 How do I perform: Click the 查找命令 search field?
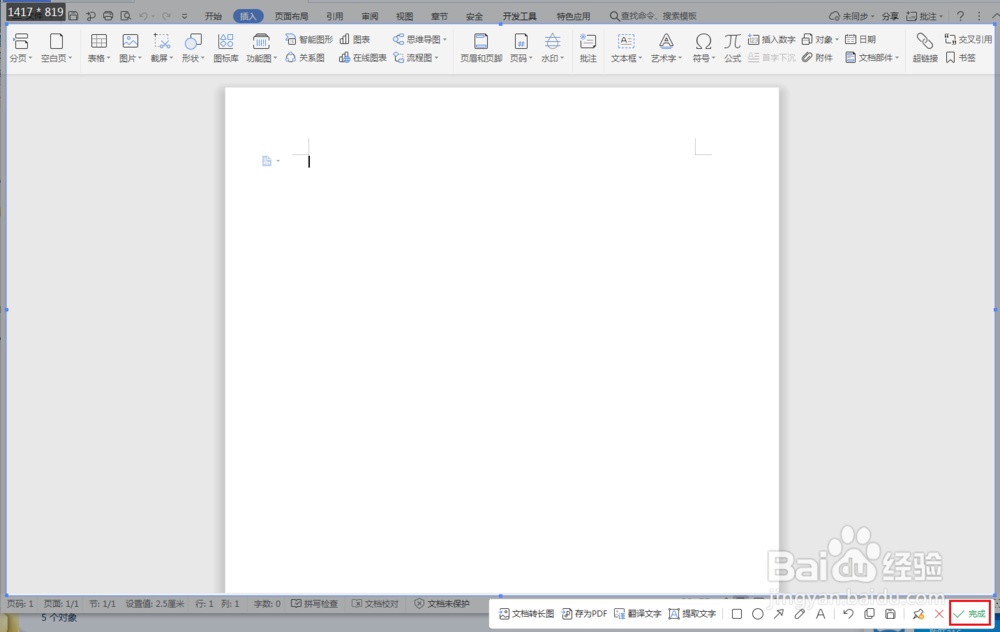point(653,16)
